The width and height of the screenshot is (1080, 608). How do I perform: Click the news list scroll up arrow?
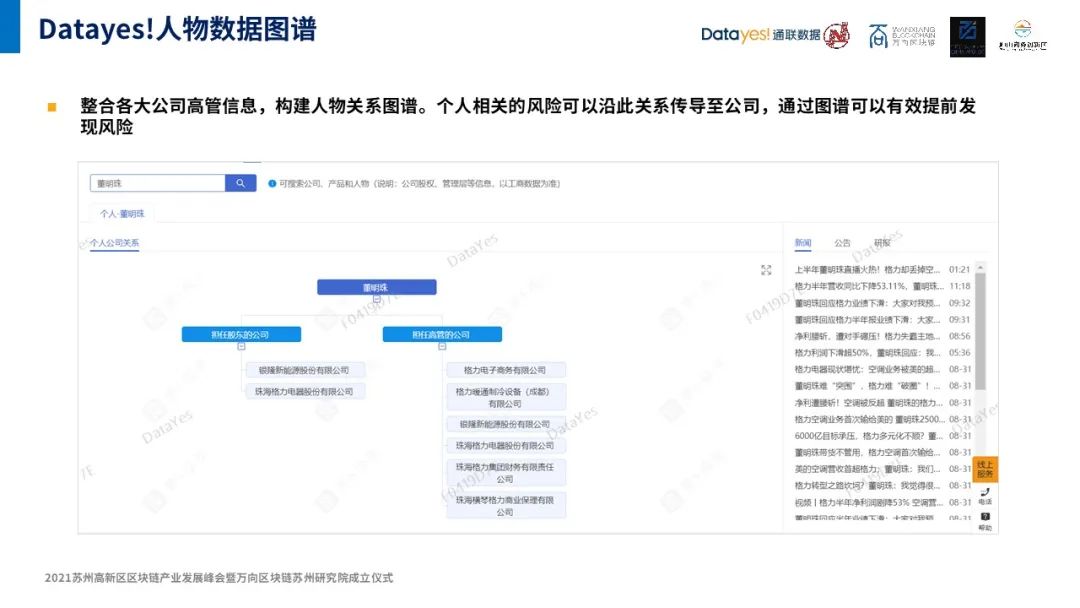[981, 267]
